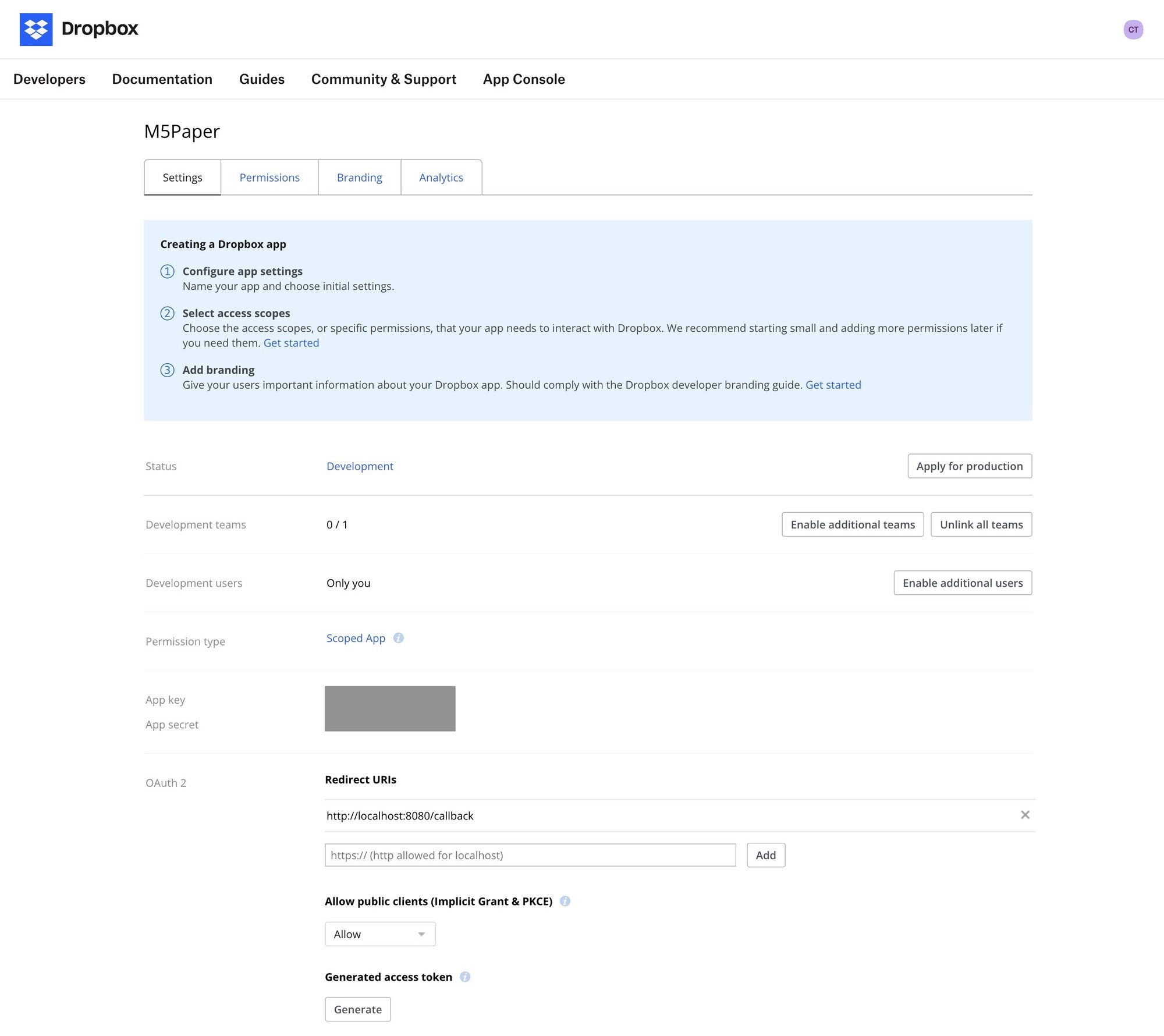The width and height of the screenshot is (1164, 1036).
Task: Click the info icon beside Generated access token
Action: (466, 977)
